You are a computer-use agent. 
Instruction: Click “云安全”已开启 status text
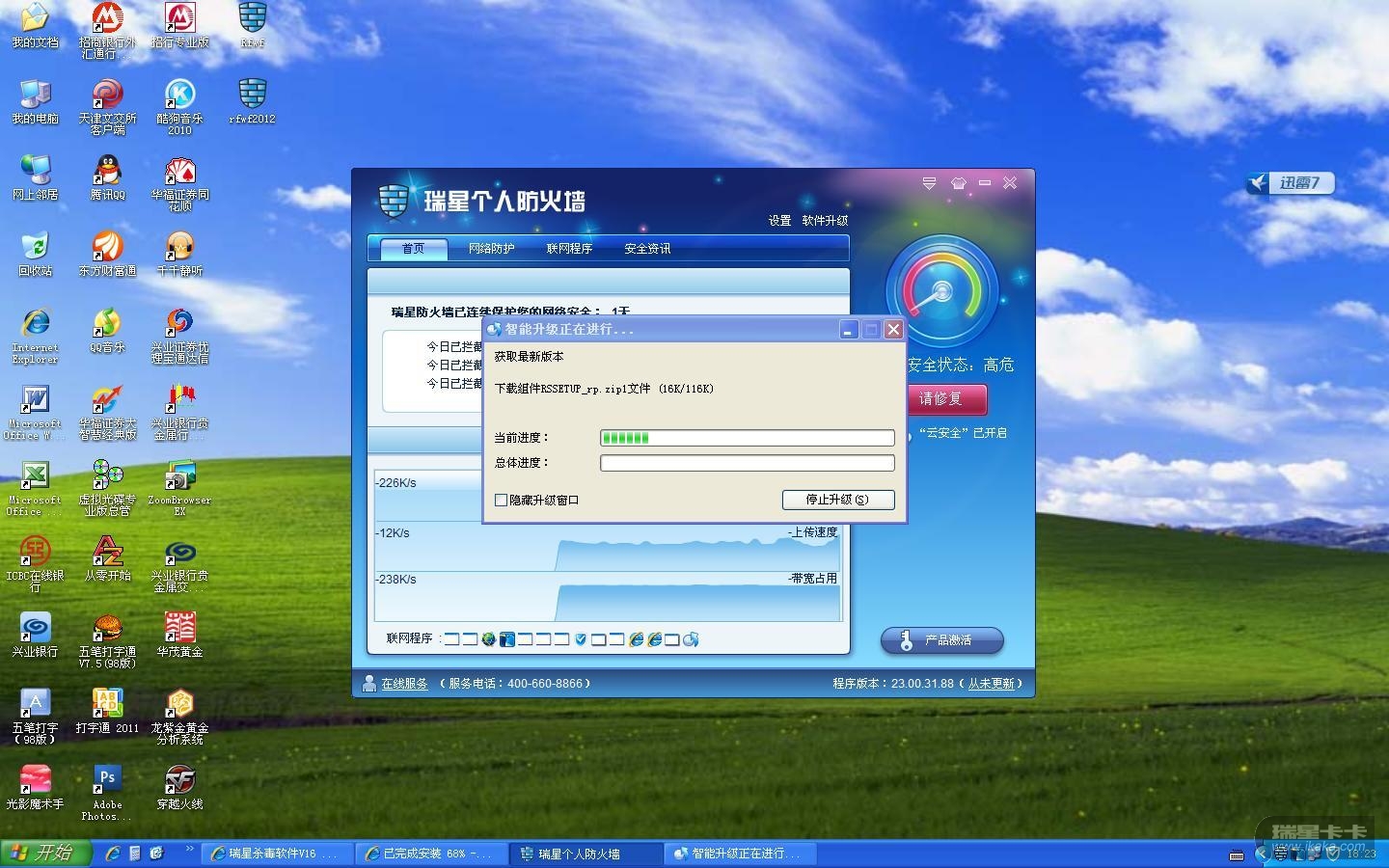point(963,433)
